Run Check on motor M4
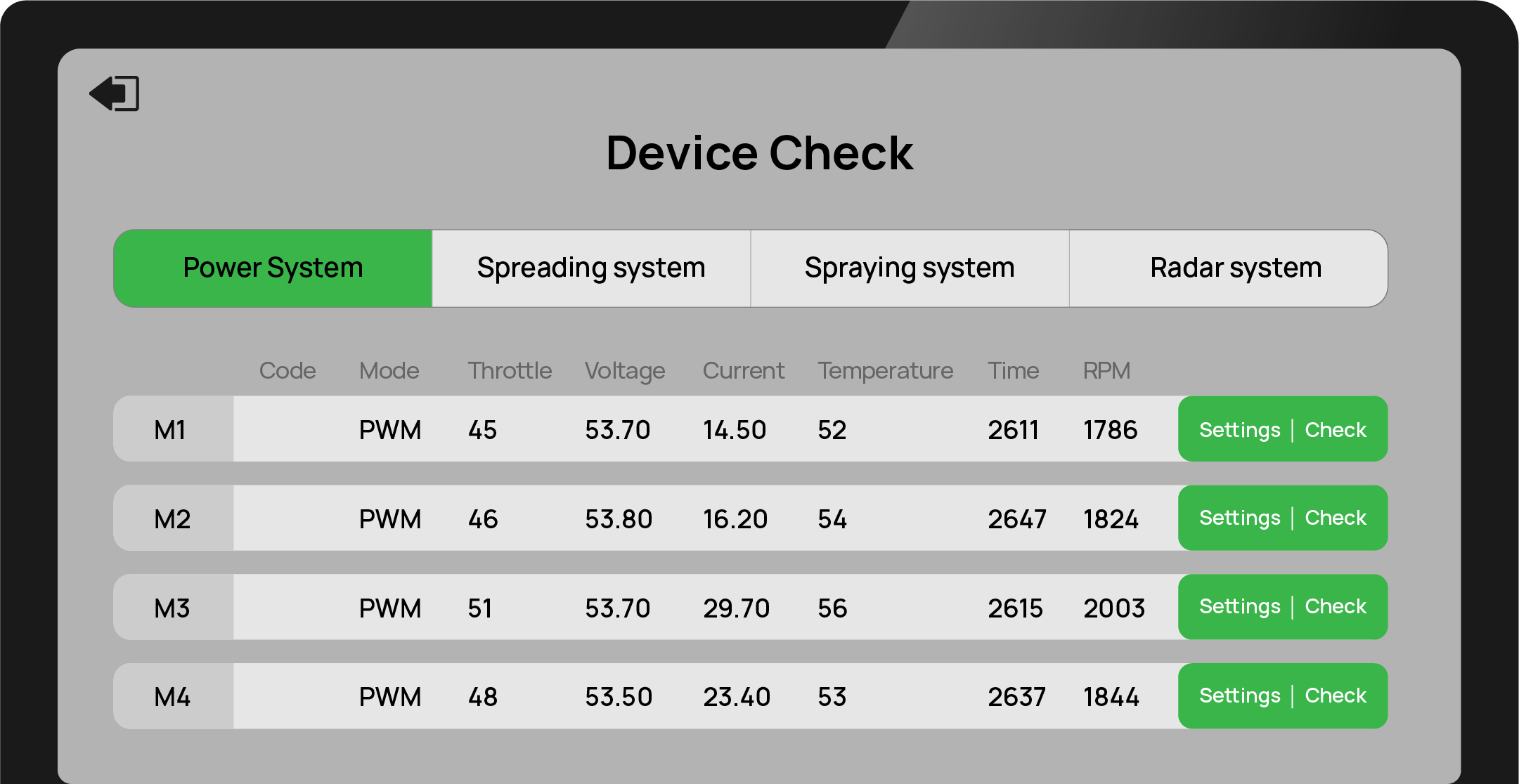This screenshot has width=1519, height=784. [x=1336, y=696]
